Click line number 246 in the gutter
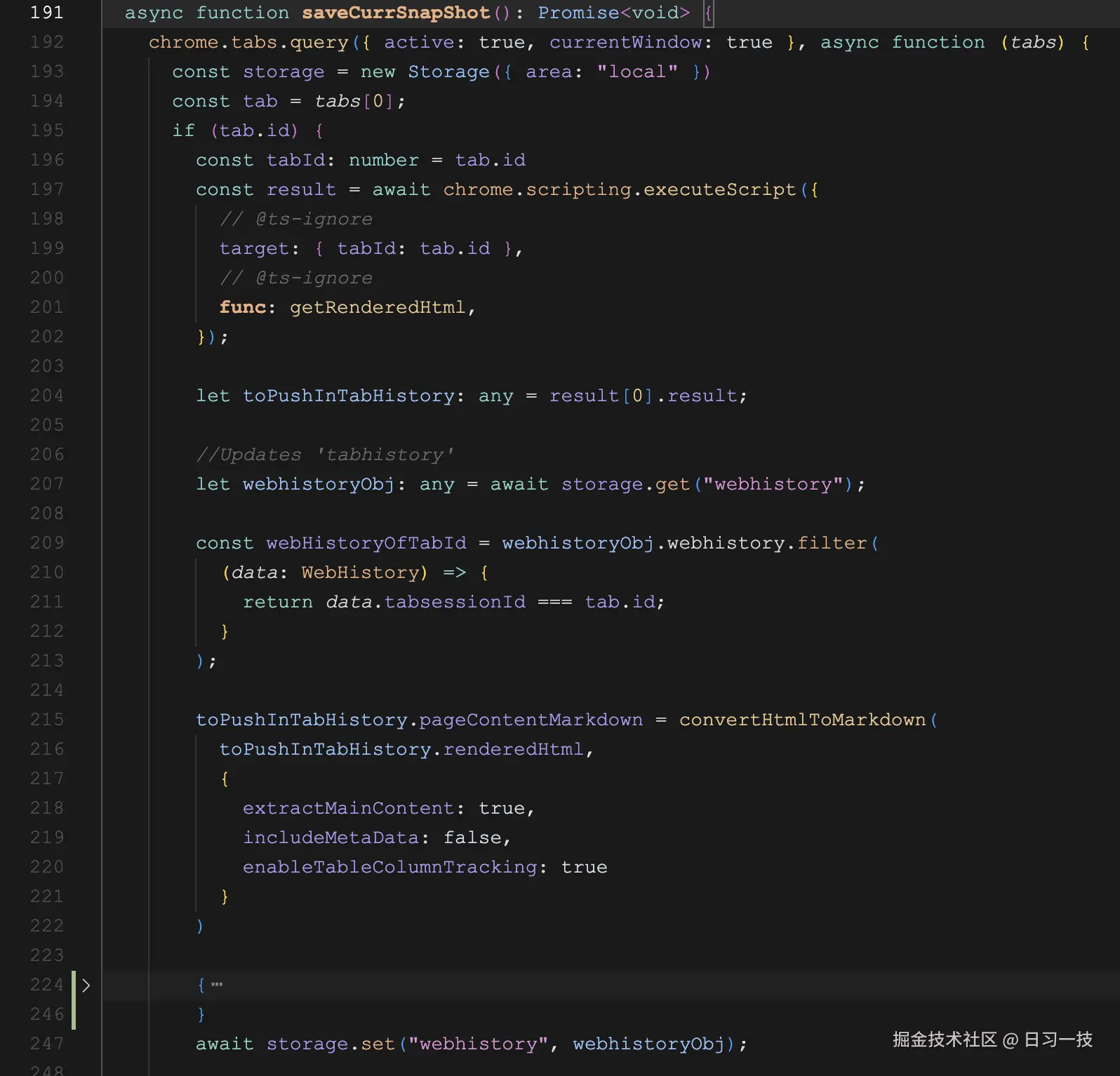This screenshot has height=1076, width=1120. [46, 1014]
